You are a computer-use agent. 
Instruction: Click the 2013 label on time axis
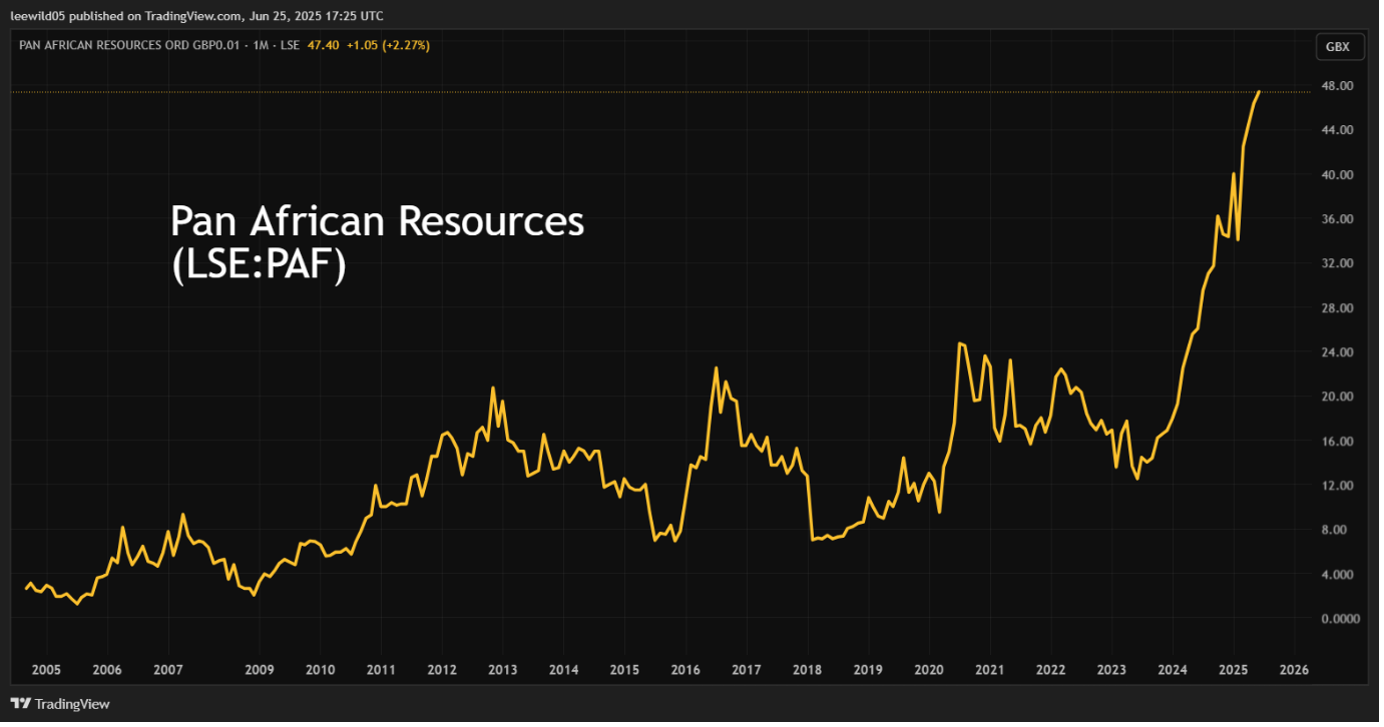pyautogui.click(x=503, y=670)
